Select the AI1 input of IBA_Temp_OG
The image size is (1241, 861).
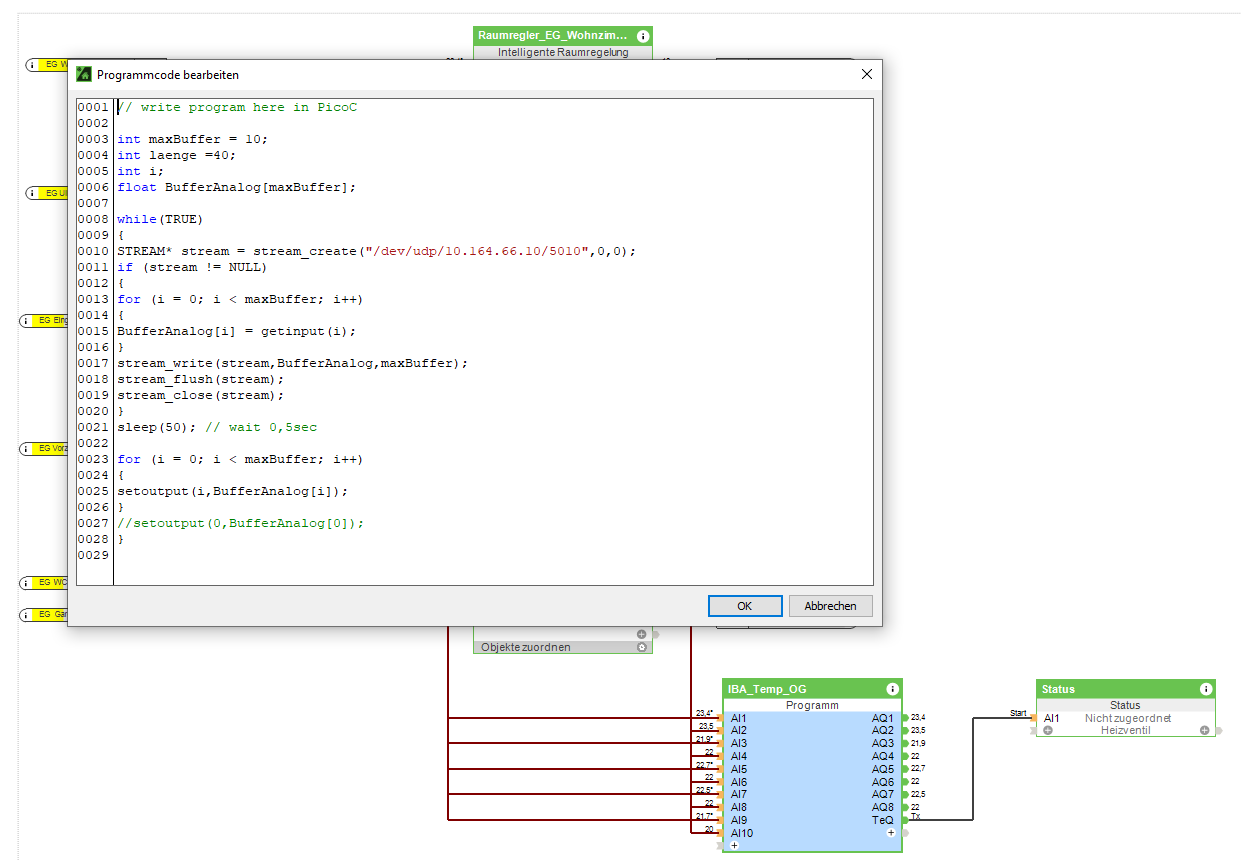click(x=720, y=718)
